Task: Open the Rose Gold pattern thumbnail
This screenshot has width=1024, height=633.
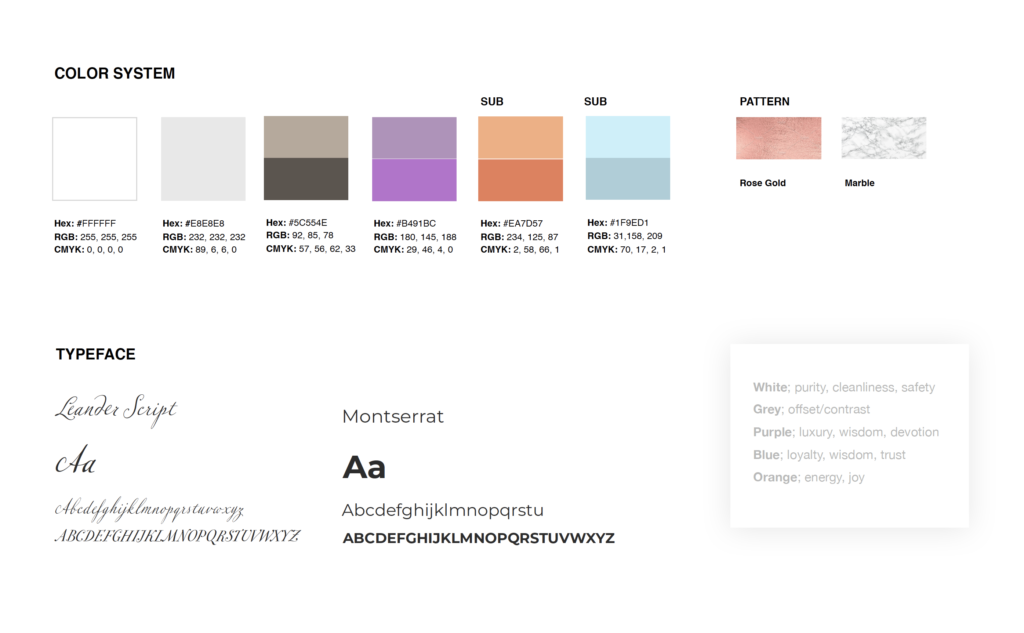Action: coord(778,138)
